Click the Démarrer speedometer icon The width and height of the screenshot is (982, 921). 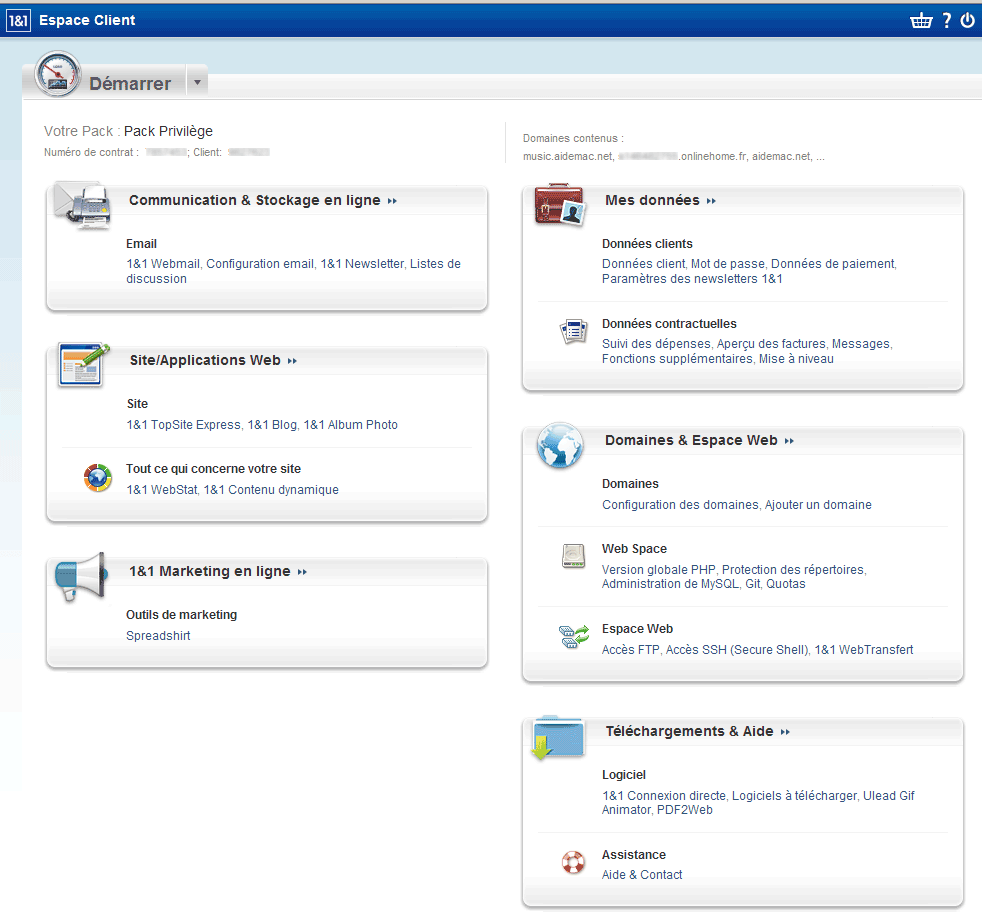58,74
